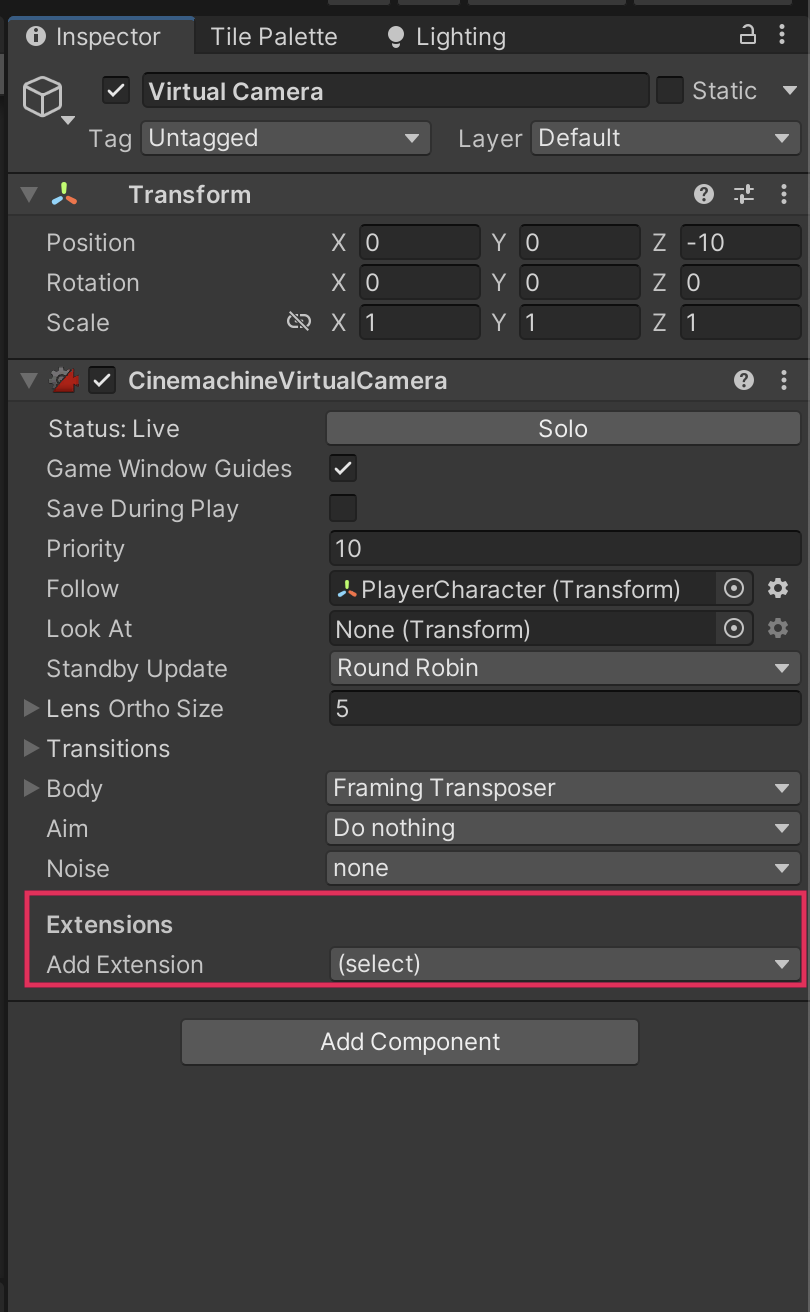This screenshot has width=810, height=1312.
Task: Expand the Transitions foldout
Action: click(x=31, y=748)
